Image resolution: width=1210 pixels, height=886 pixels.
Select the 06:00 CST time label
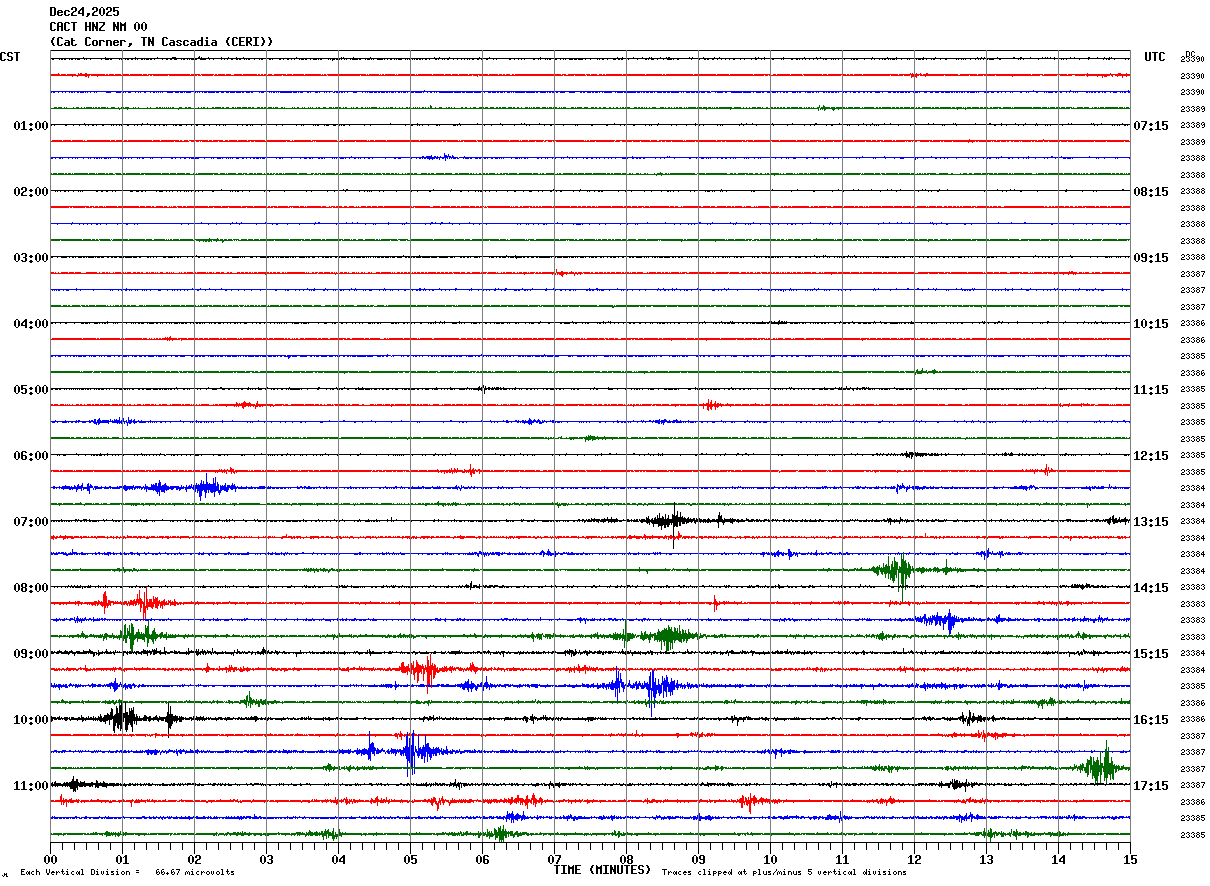click(31, 456)
